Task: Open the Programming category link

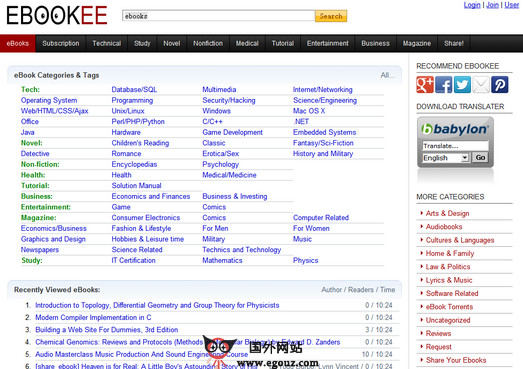Action: point(132,100)
